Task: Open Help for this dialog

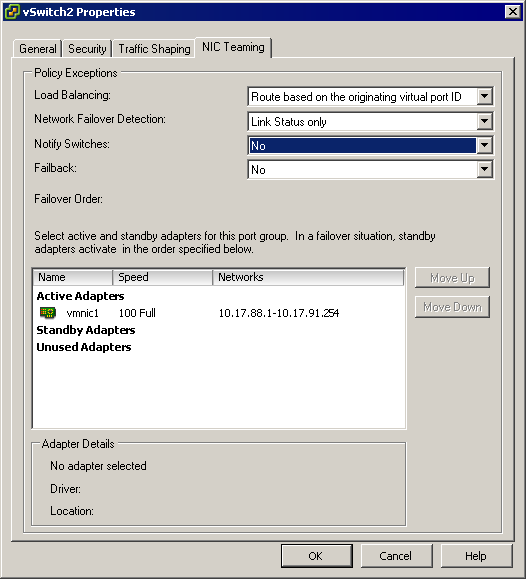Action: coord(476,556)
